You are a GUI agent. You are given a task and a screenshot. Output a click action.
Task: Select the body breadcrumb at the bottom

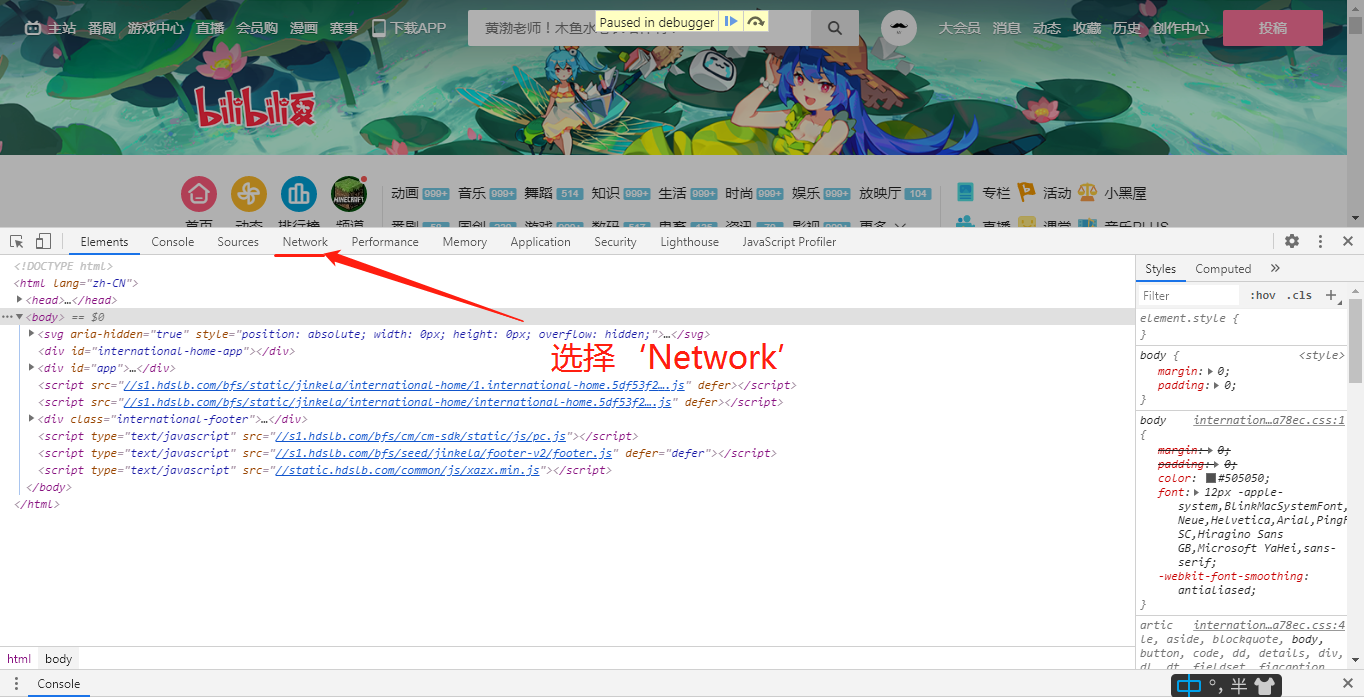click(x=59, y=659)
